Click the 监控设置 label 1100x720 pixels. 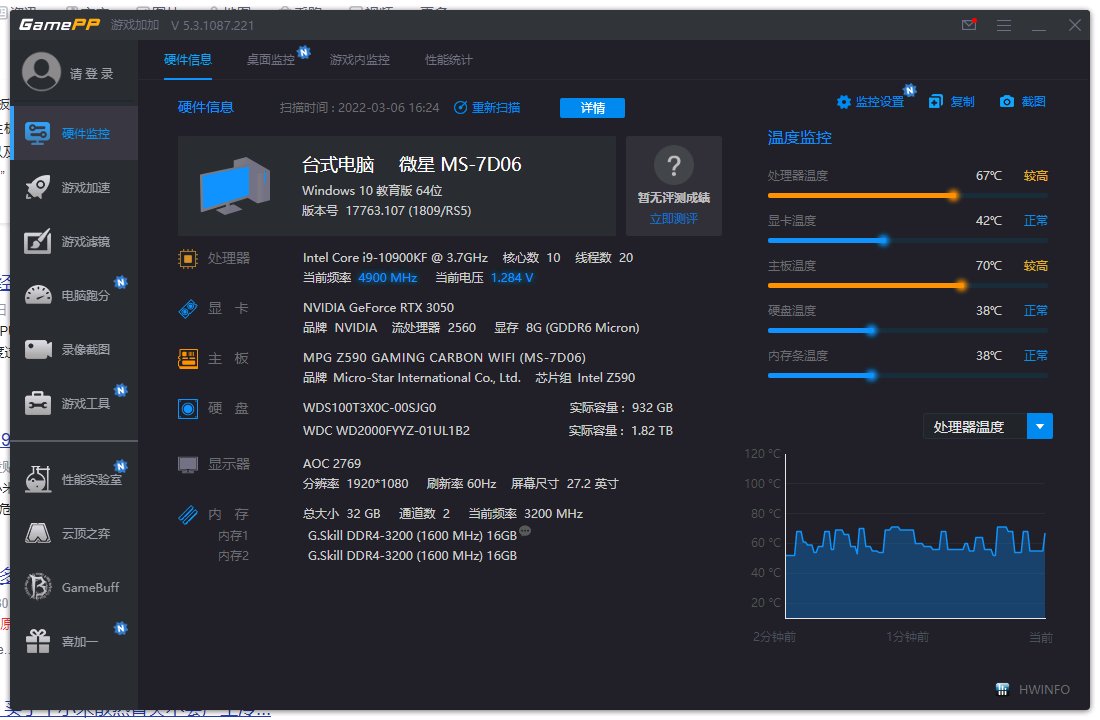coord(880,102)
